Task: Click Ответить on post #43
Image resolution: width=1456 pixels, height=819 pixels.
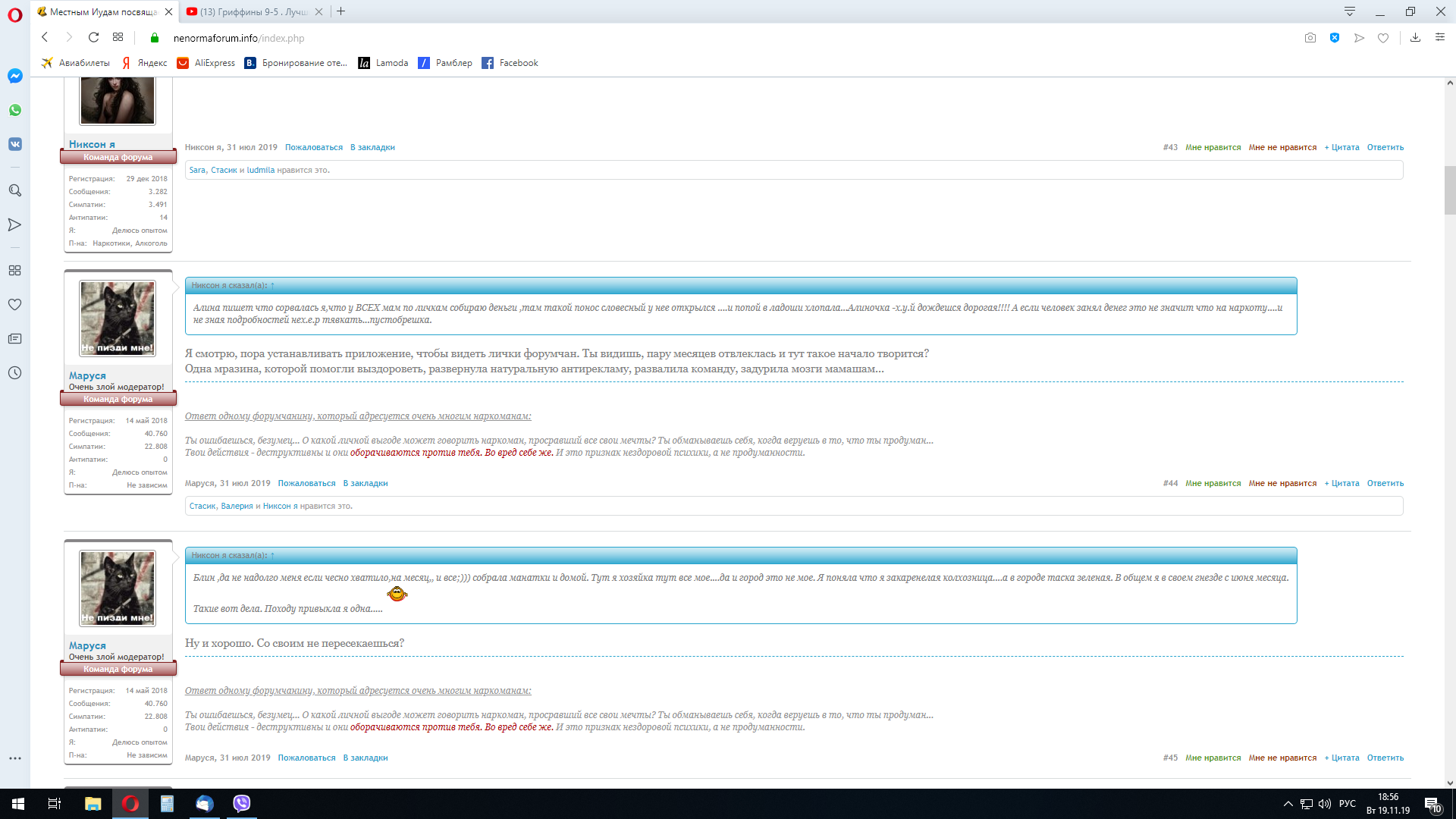Action: pos(1385,147)
